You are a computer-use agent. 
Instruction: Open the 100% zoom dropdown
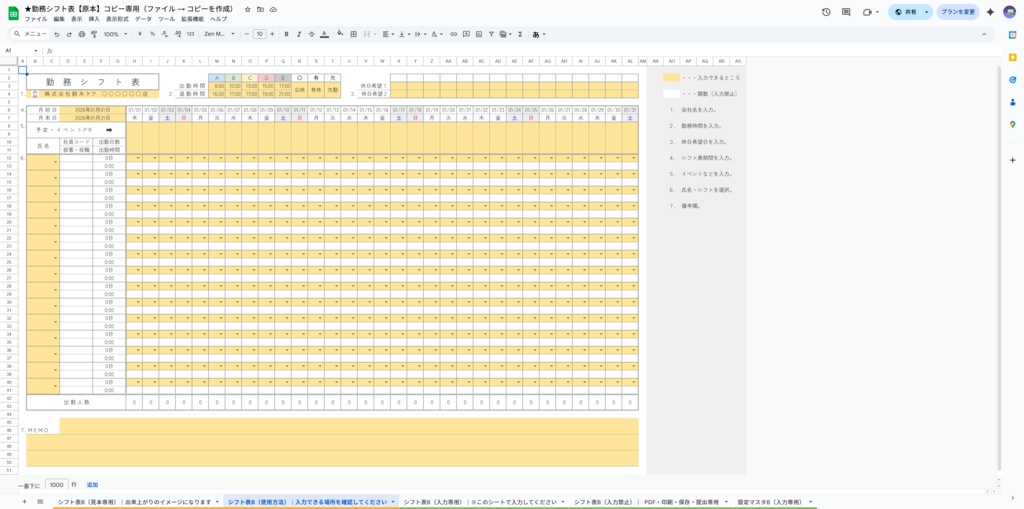point(116,34)
